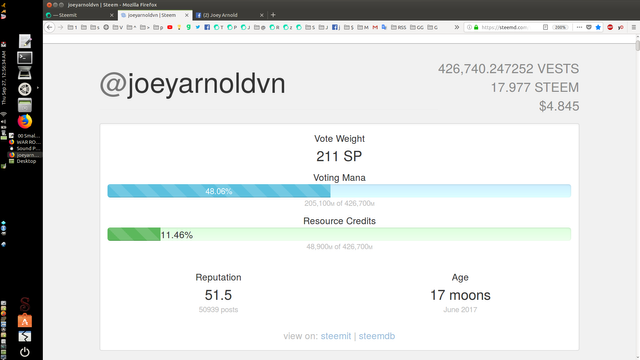Screen dimensions: 640x360
Task: Open the Steemit bookmark labeled z
Action: [288, 27]
